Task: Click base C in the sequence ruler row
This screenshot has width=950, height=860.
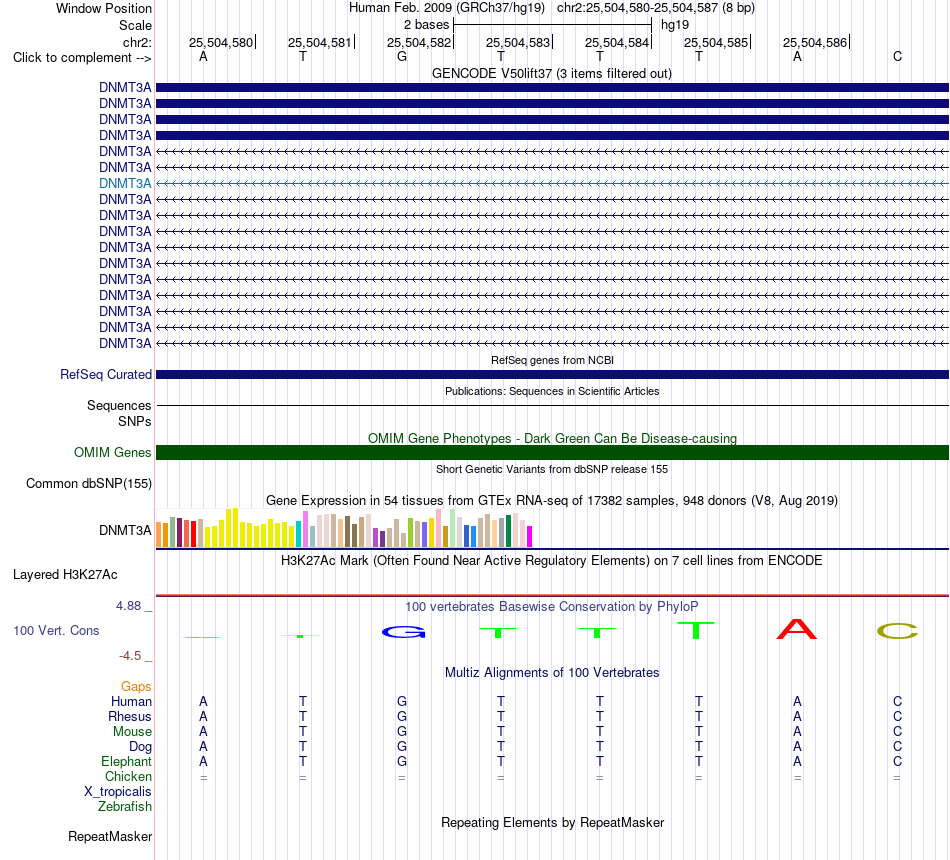Action: (897, 56)
